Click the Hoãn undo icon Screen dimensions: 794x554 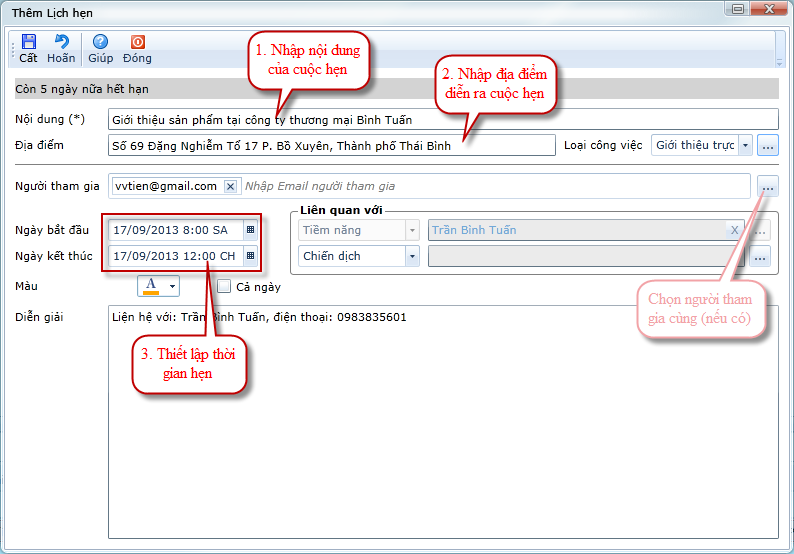61,42
